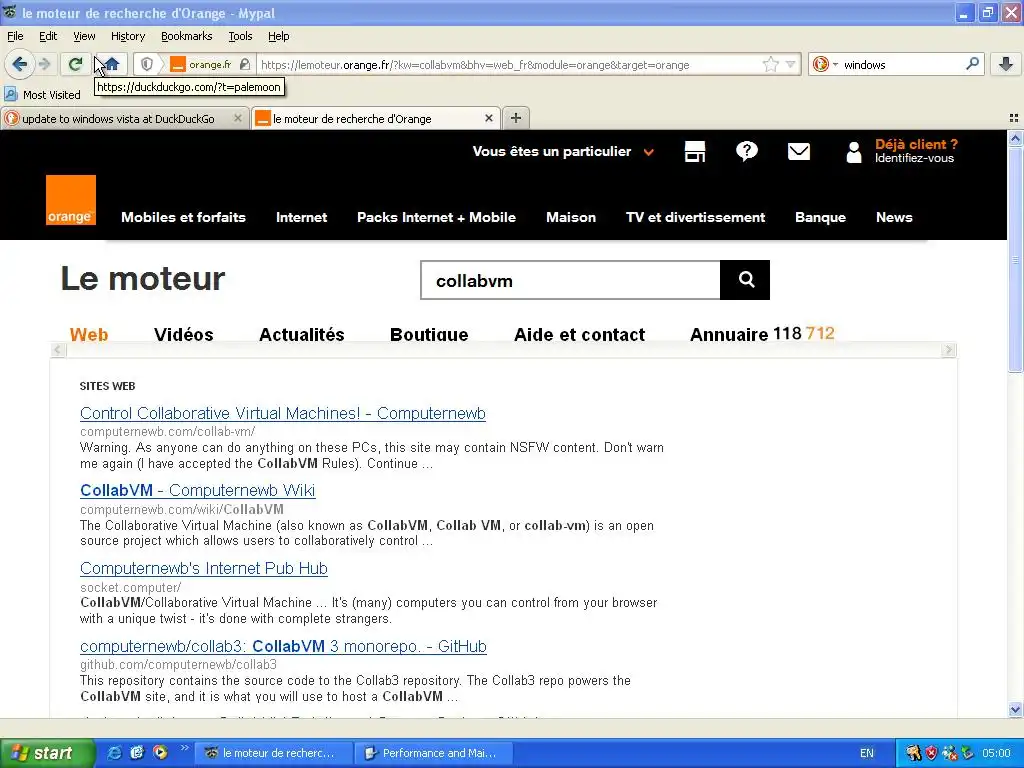Viewport: 1024px width, 768px height.
Task: Select the Web results tab
Action: pos(89,334)
